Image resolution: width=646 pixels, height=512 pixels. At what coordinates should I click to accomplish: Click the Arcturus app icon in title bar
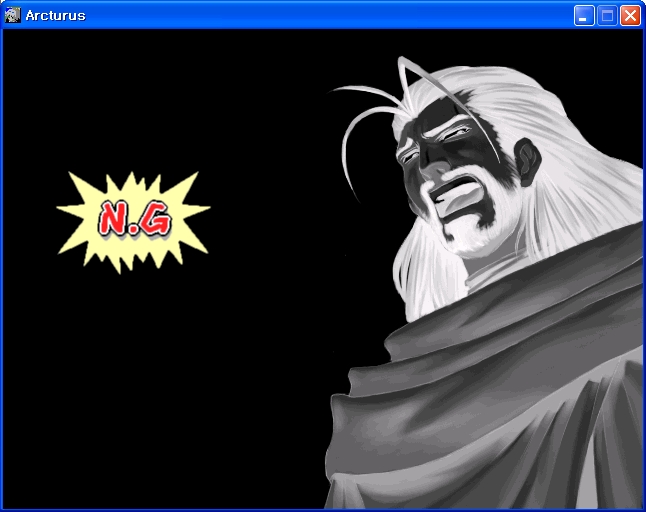coord(12,15)
